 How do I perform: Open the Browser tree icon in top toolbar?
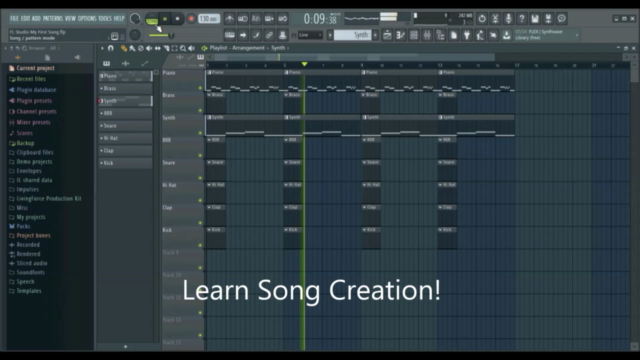click(x=440, y=35)
